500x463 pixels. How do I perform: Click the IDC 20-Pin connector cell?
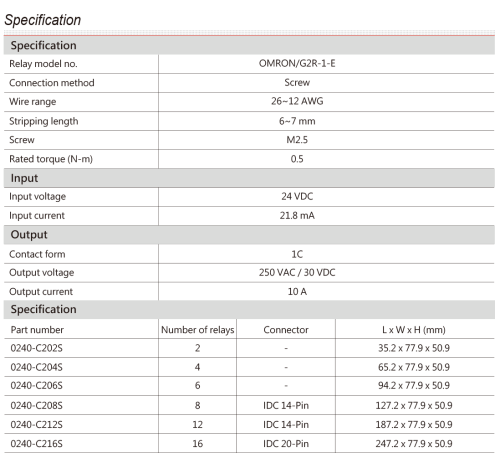point(286,444)
